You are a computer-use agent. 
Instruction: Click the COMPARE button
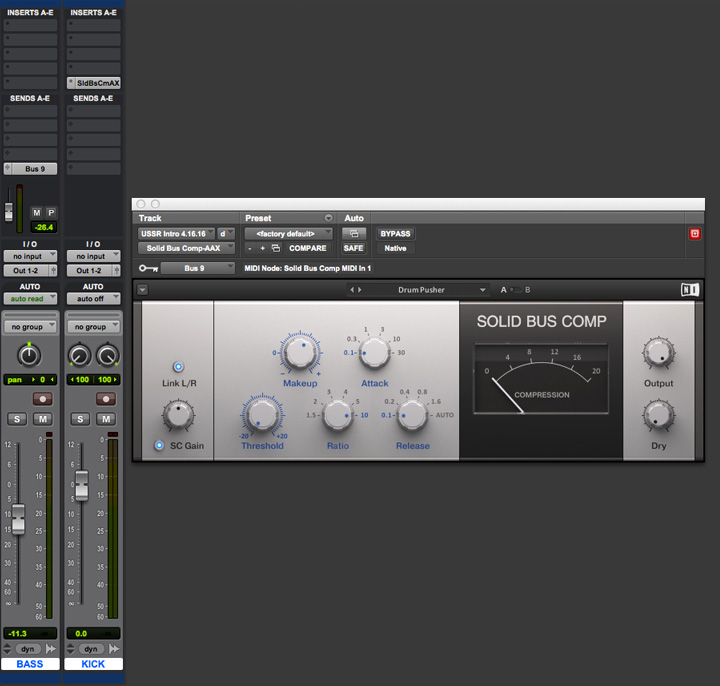[308, 248]
